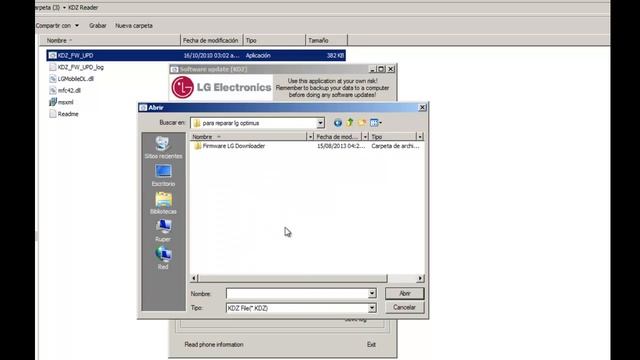
Task: Select the msxml file in Explorer
Action: (61, 102)
